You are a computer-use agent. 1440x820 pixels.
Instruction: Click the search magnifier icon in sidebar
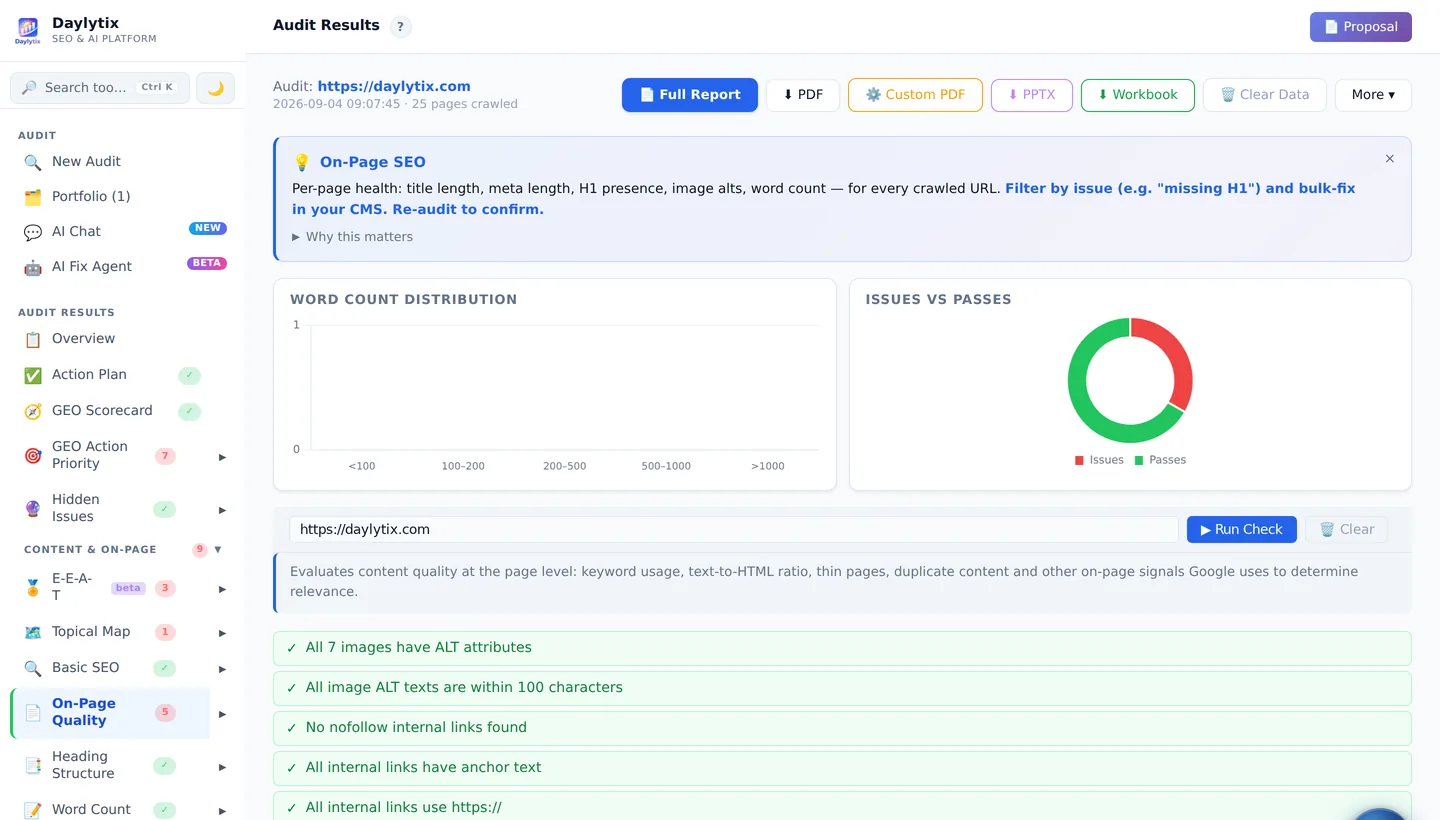29,88
